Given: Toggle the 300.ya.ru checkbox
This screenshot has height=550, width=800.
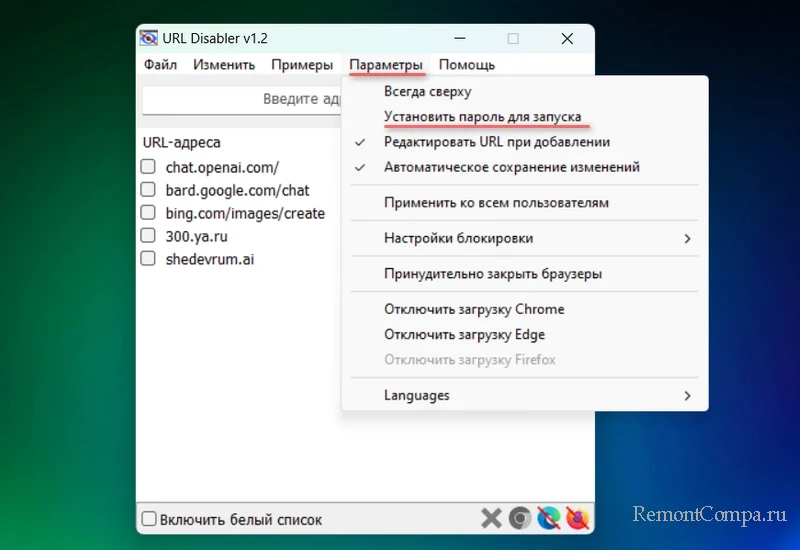Looking at the screenshot, I should pyautogui.click(x=148, y=236).
